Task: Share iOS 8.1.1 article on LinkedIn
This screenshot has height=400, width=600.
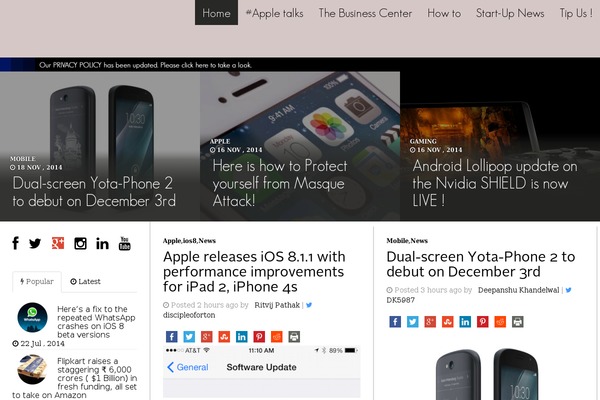Action: (x=241, y=337)
